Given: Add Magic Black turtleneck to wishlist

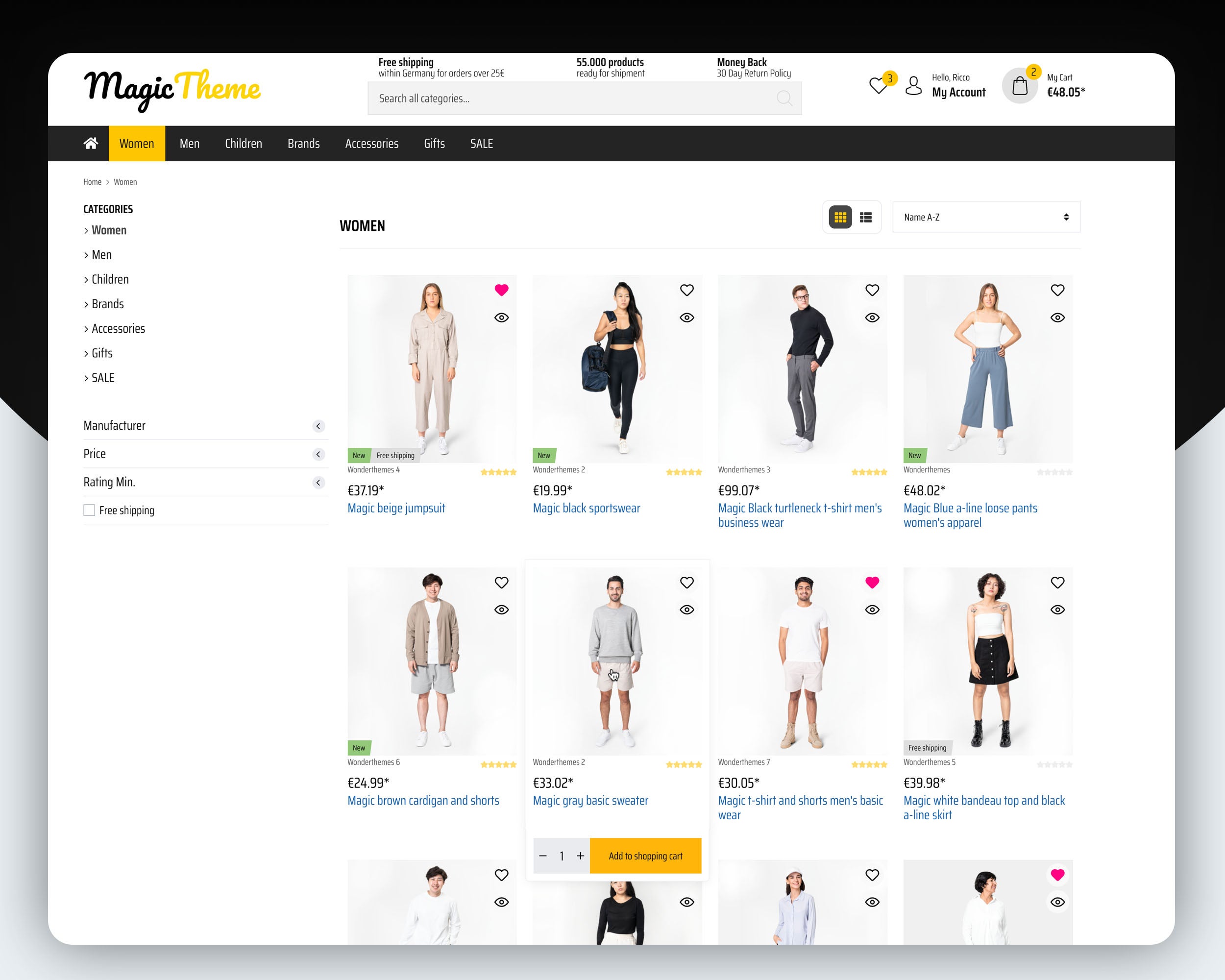Looking at the screenshot, I should point(872,290).
